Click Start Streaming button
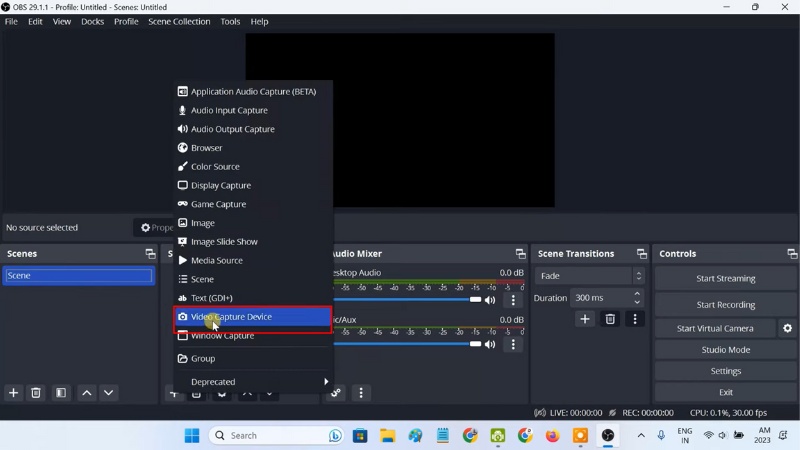This screenshot has height=450, width=800. point(726,279)
